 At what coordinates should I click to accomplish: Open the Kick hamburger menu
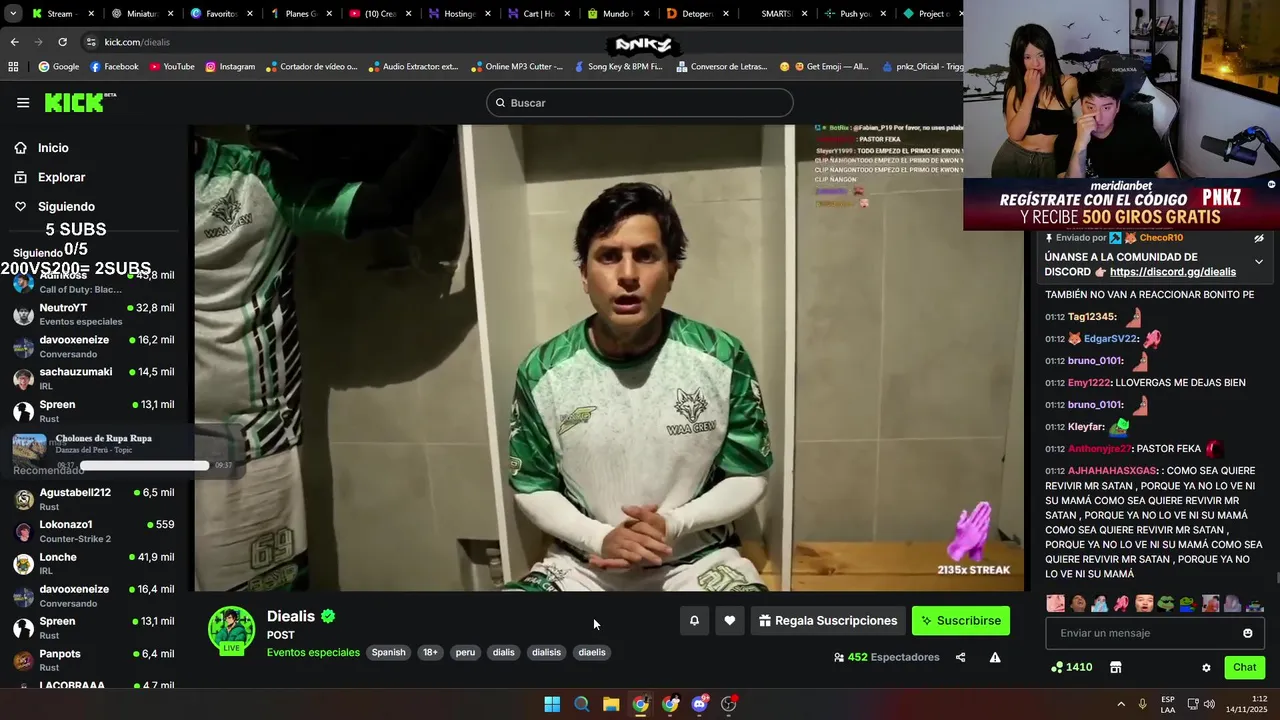coord(23,102)
